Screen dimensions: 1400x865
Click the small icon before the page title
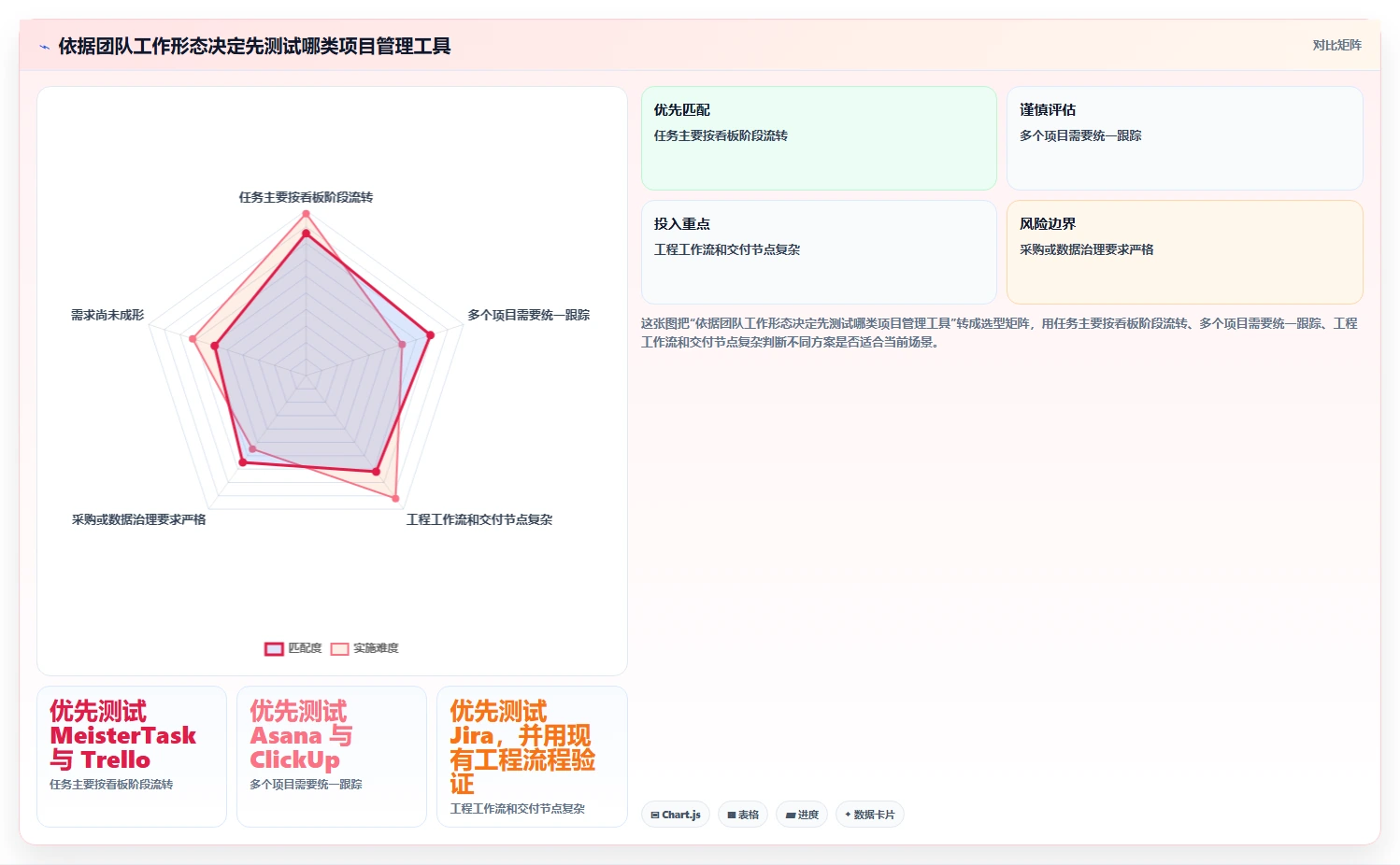(44, 47)
